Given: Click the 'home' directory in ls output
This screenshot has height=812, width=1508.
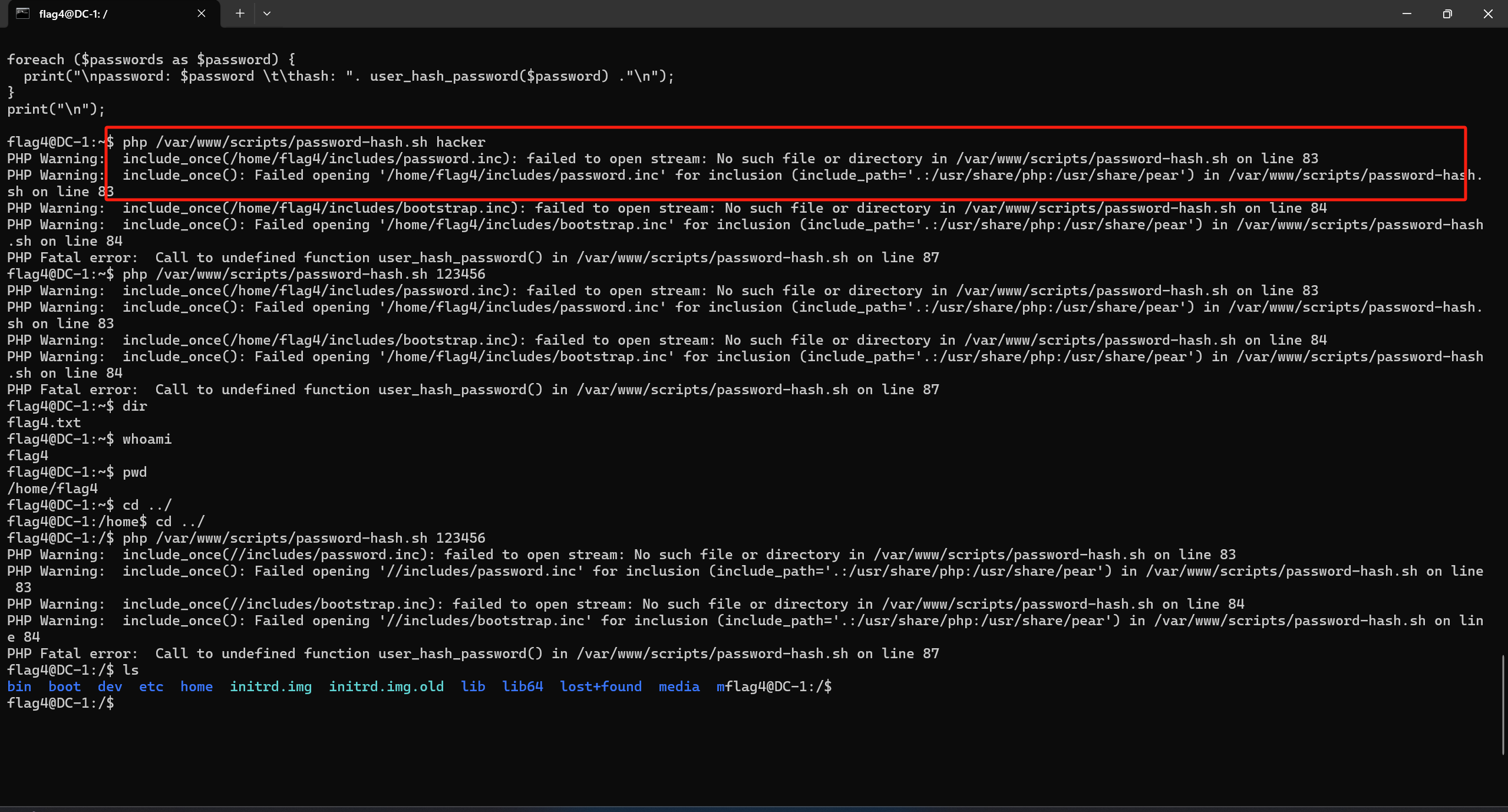Looking at the screenshot, I should coord(196,686).
